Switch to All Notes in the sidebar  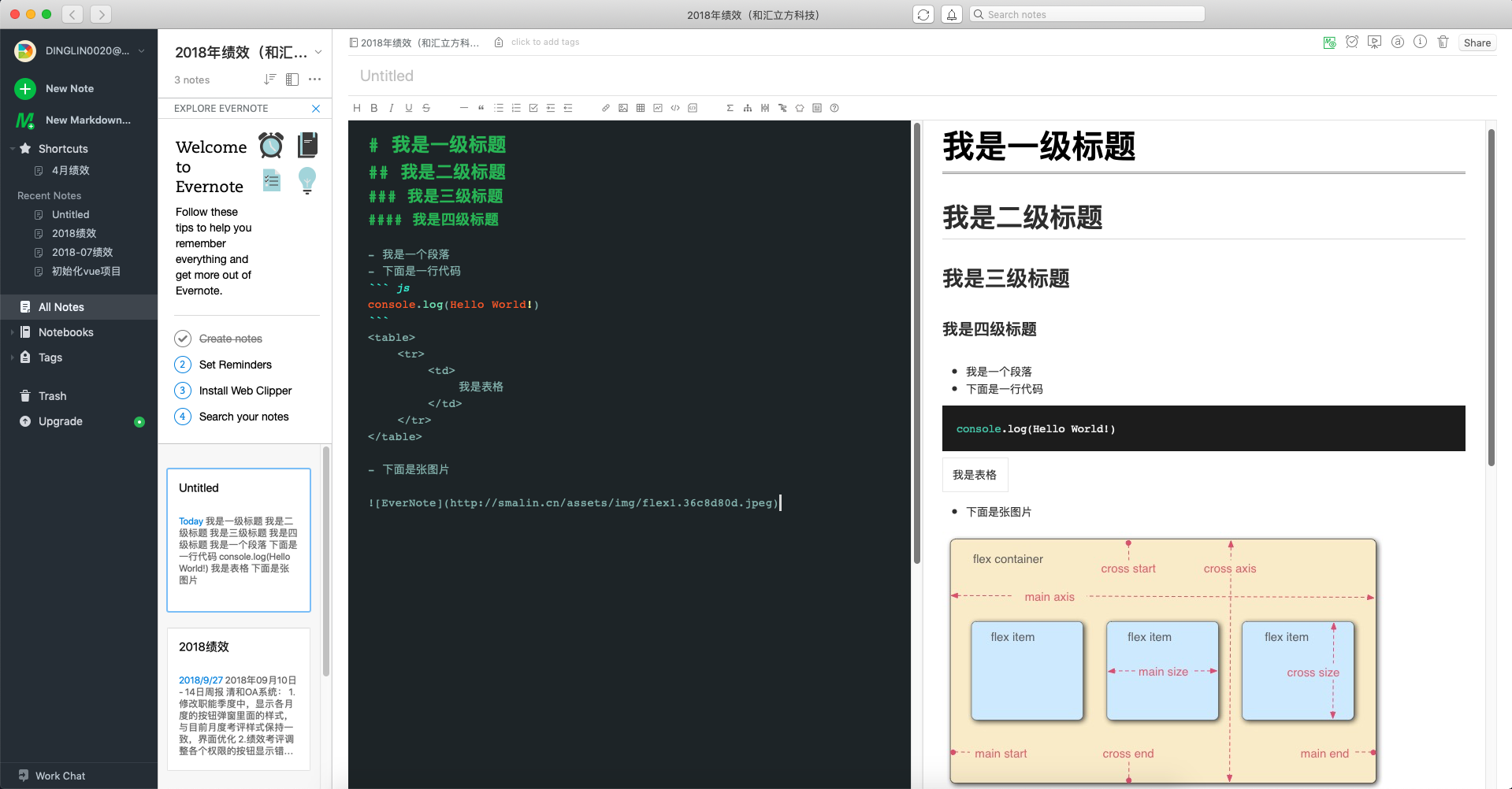click(59, 306)
